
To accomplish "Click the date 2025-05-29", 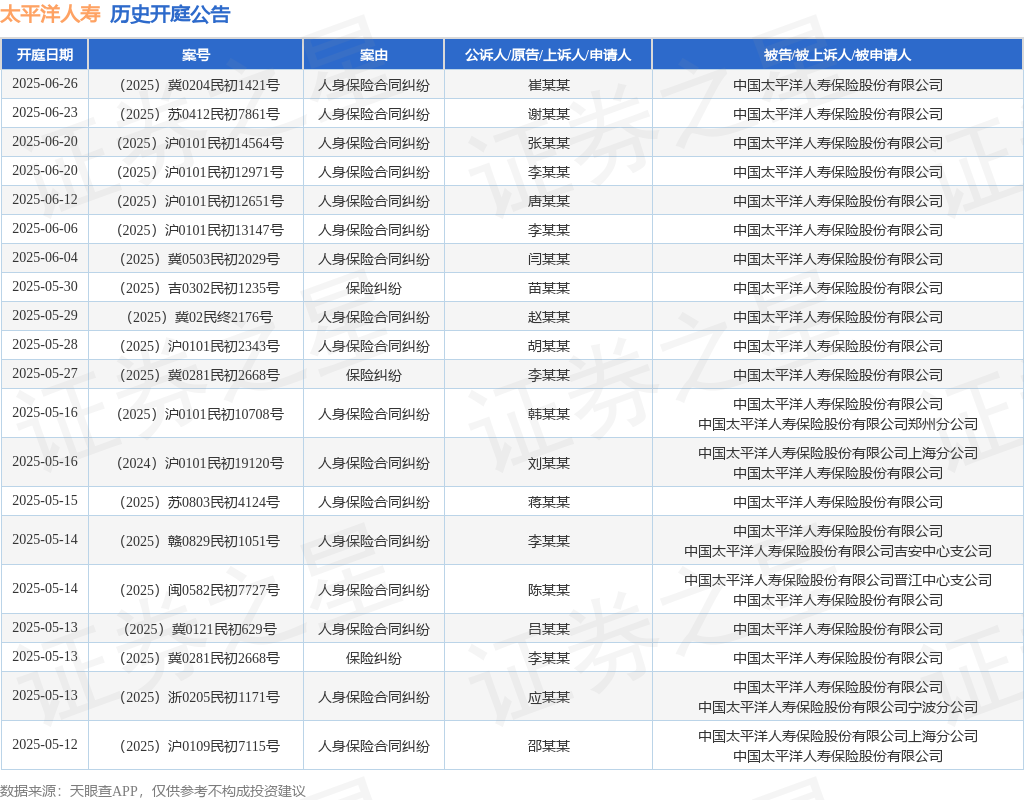I will coord(44,315).
